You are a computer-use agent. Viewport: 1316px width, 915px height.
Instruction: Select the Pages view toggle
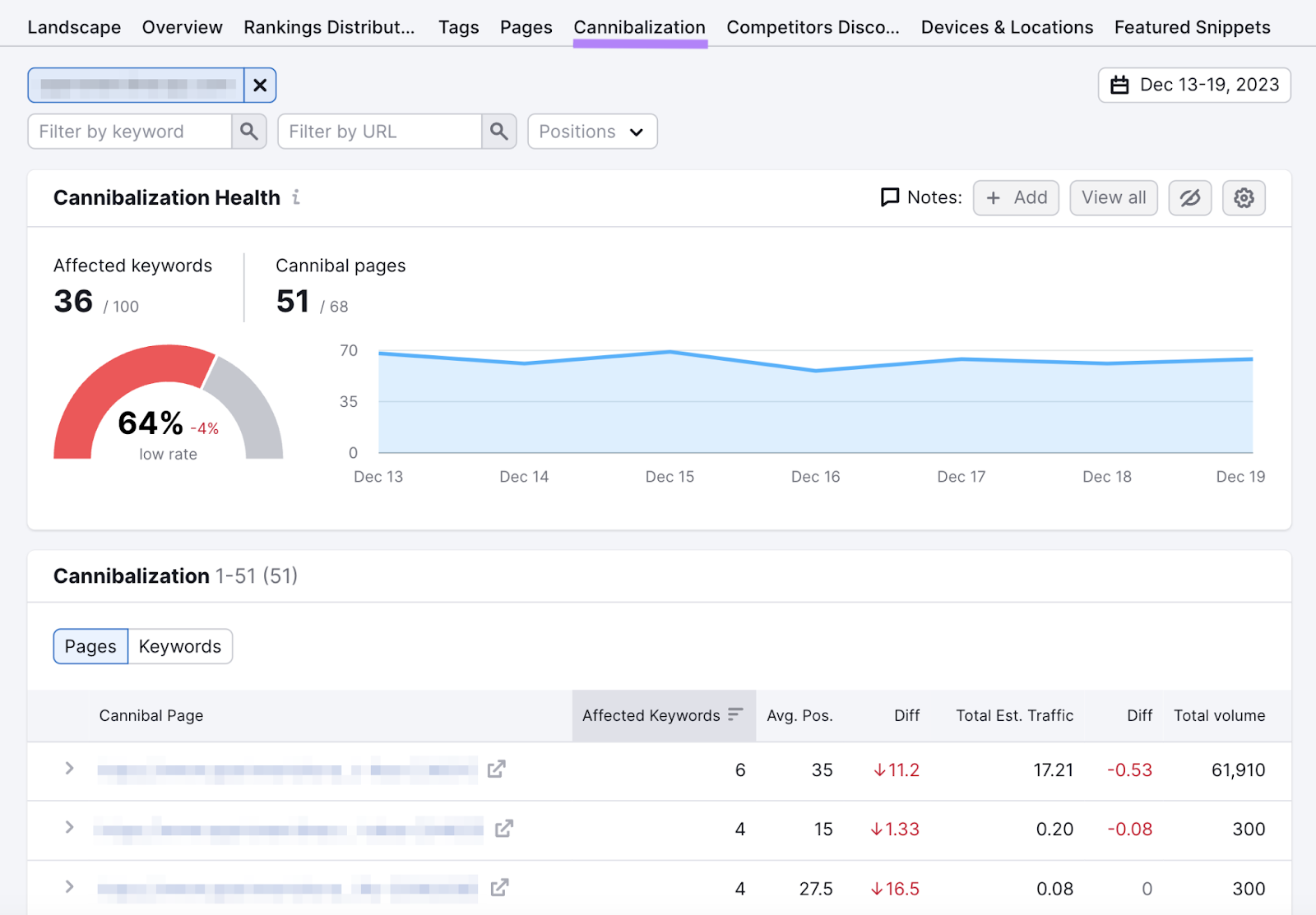pos(90,646)
